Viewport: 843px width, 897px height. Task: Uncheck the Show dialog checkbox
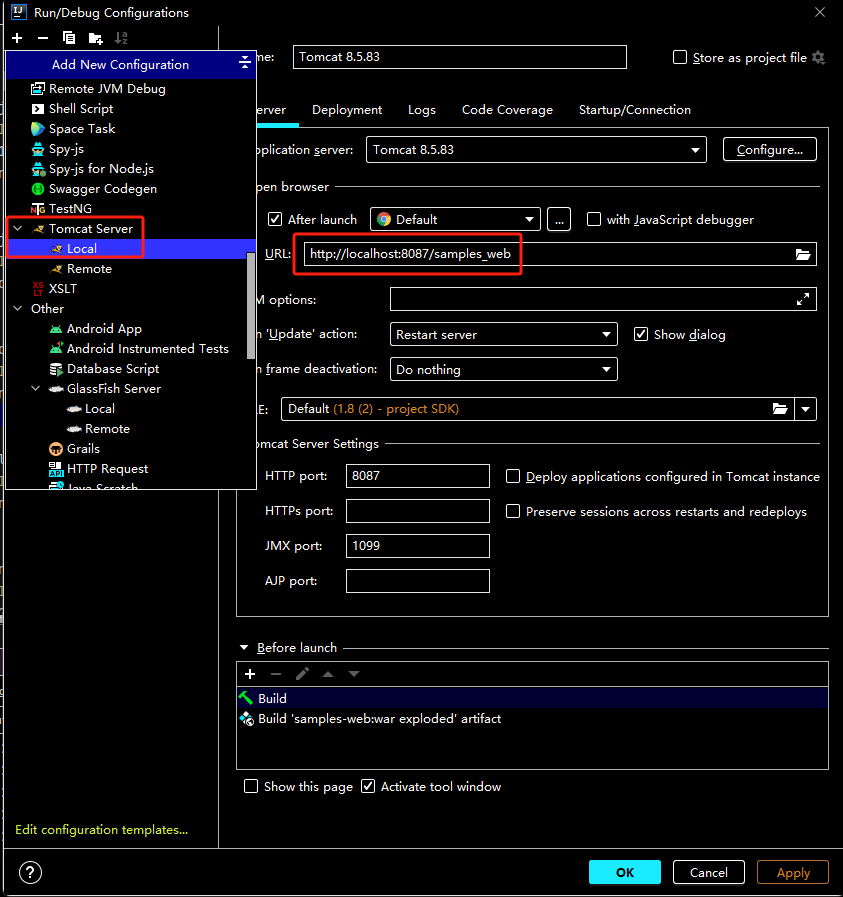[641, 335]
